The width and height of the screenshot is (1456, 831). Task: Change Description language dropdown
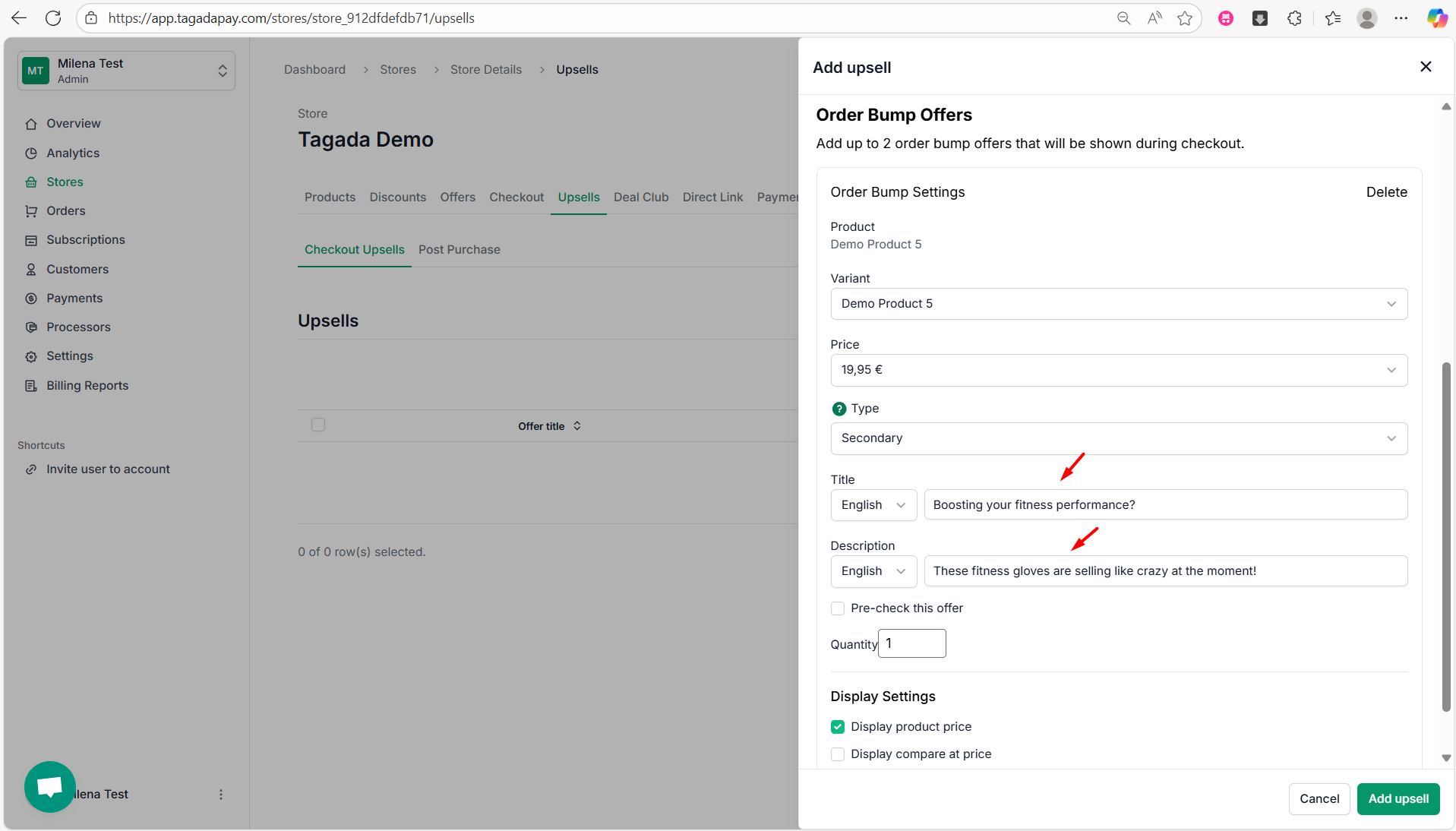coord(873,571)
